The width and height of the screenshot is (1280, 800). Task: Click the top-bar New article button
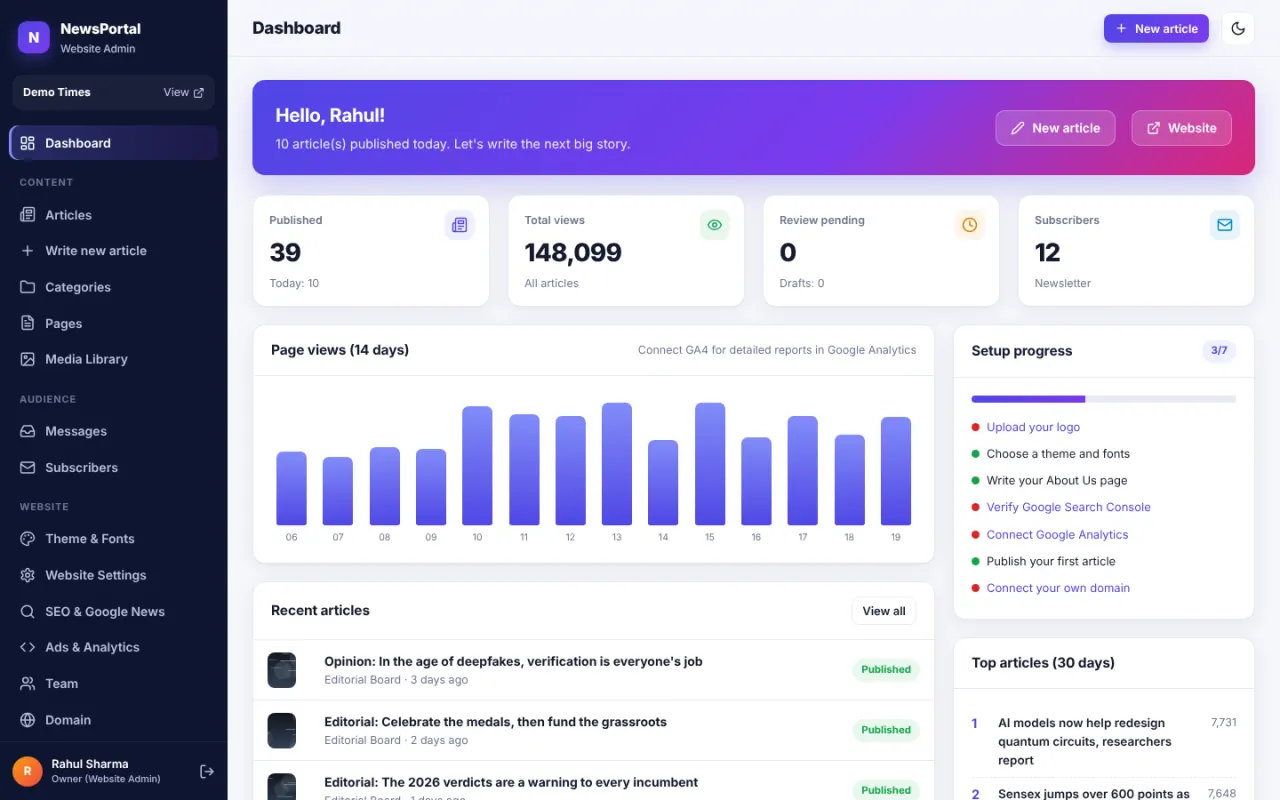click(1156, 28)
